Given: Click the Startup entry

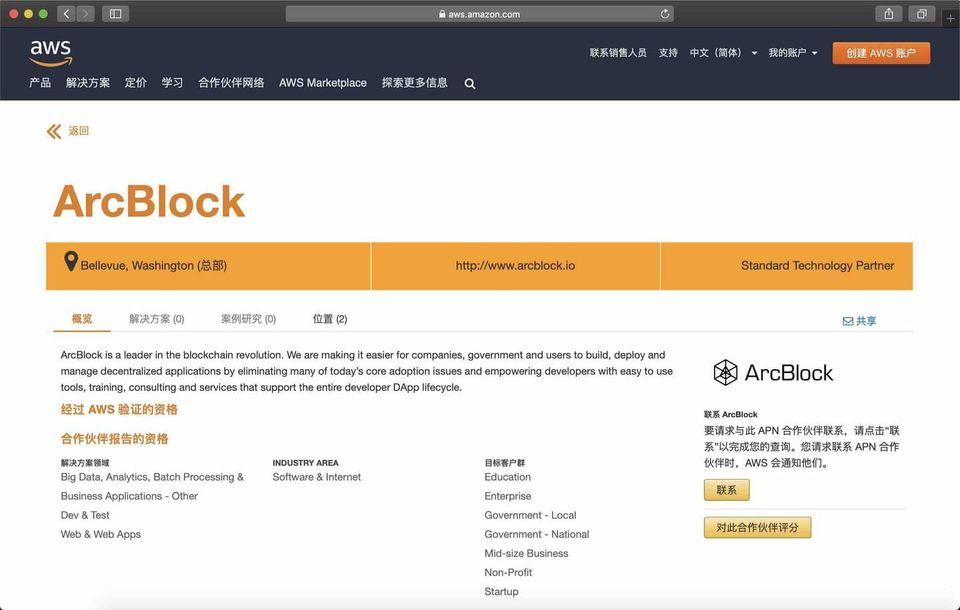Looking at the screenshot, I should tap(501, 591).
